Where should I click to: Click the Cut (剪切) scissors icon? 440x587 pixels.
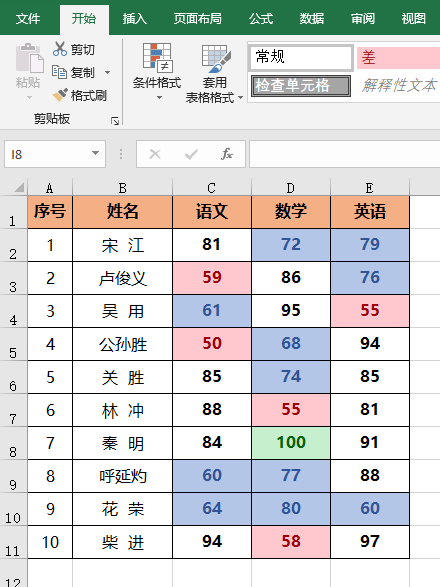pyautogui.click(x=60, y=49)
